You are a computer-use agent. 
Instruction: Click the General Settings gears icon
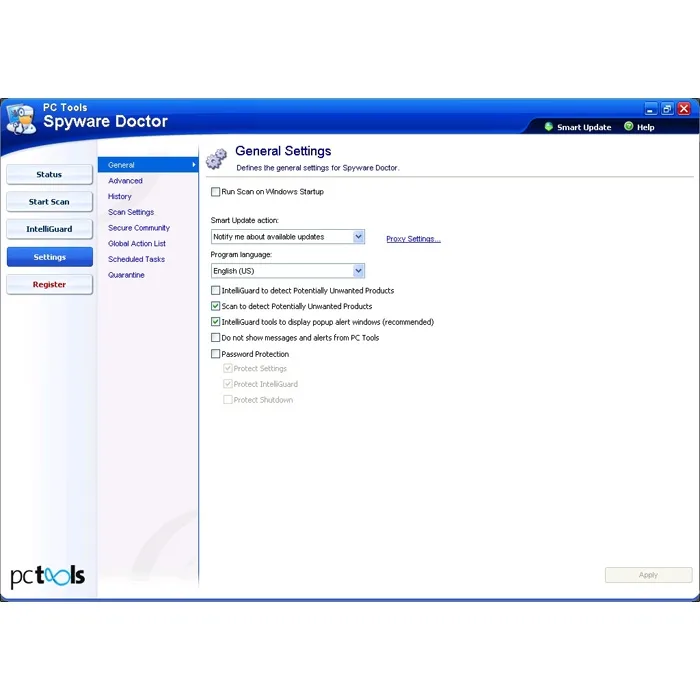(x=217, y=159)
